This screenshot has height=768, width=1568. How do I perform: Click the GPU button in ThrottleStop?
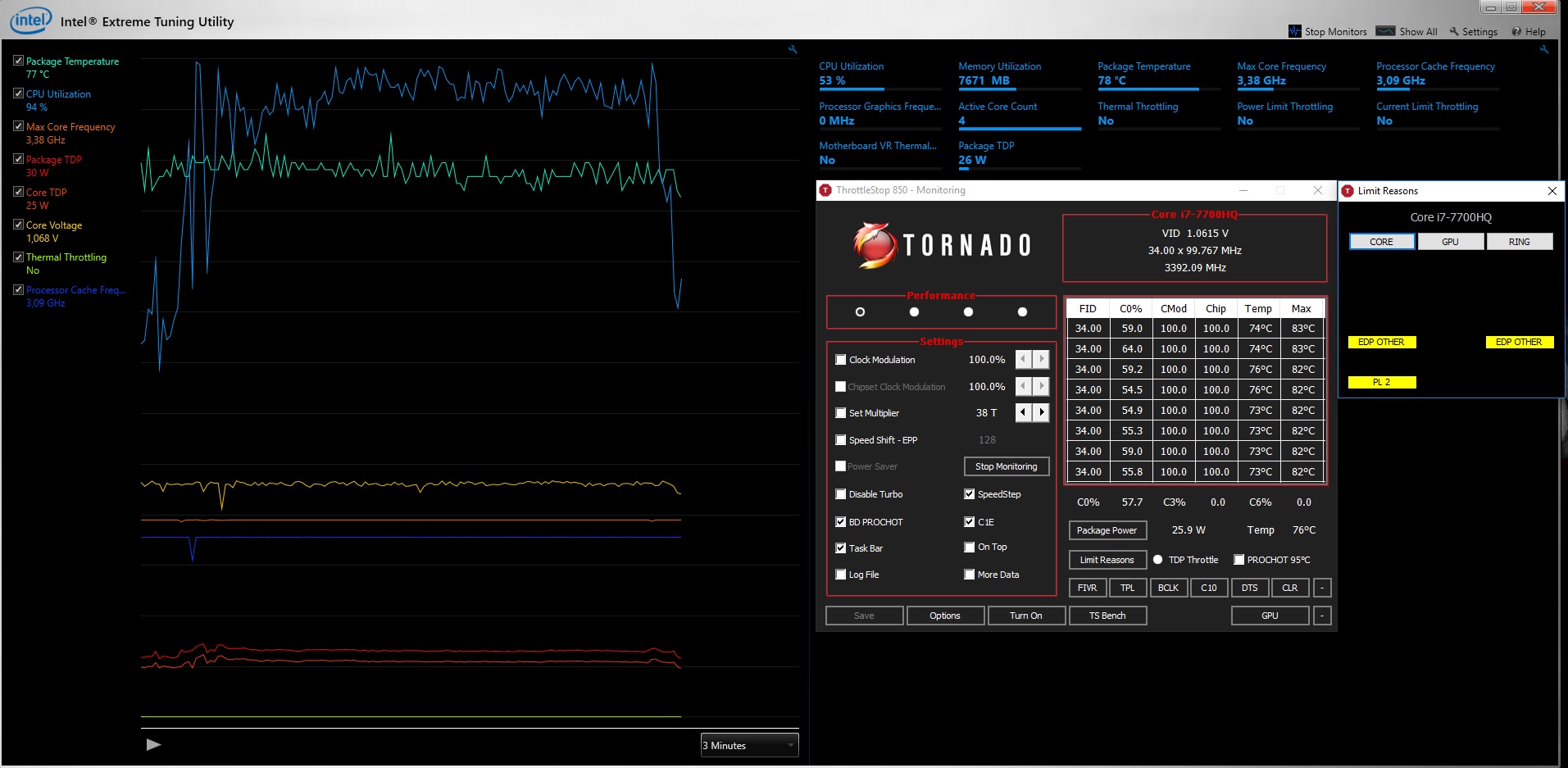[x=1270, y=616]
